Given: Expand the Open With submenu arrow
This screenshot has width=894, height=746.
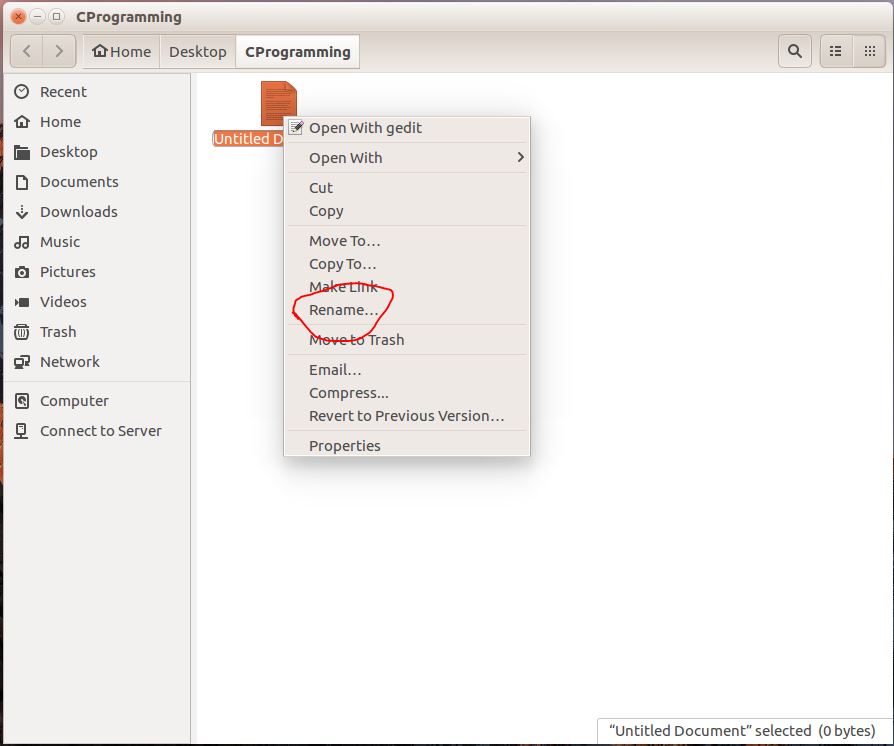Looking at the screenshot, I should pyautogui.click(x=520, y=157).
